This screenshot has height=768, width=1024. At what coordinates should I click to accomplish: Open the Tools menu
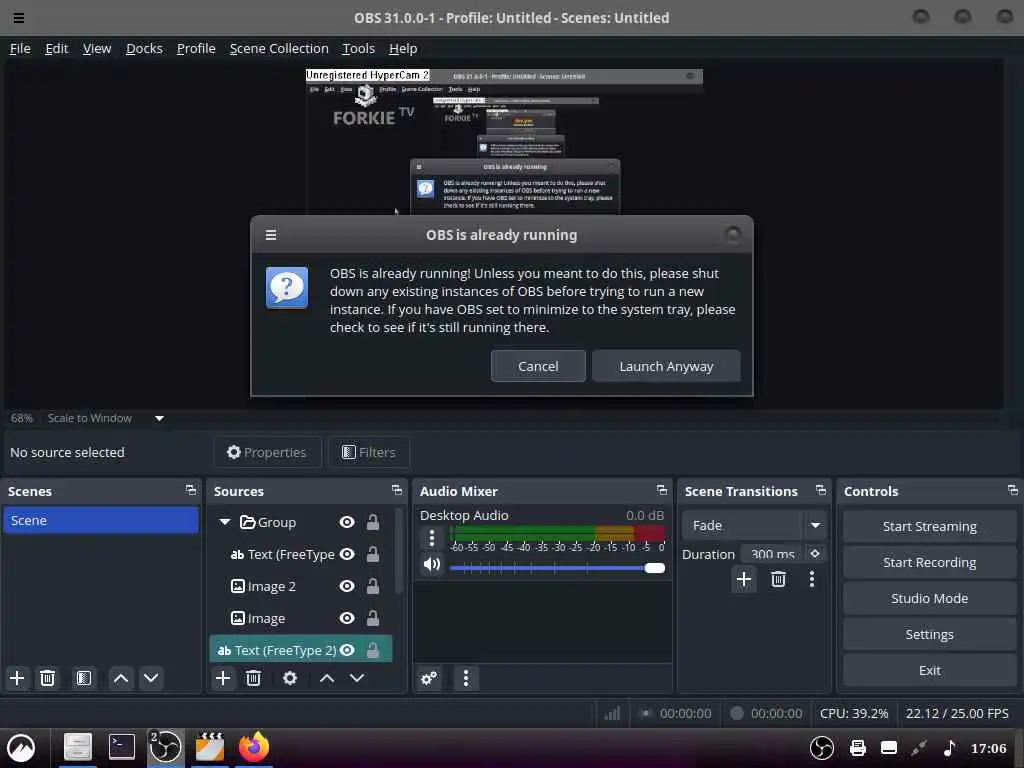tap(359, 48)
